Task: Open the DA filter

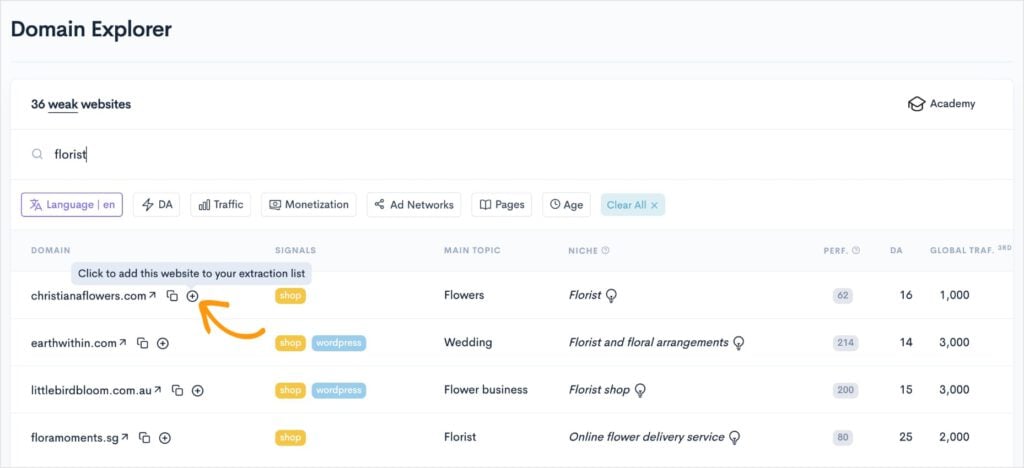Action: coord(157,205)
